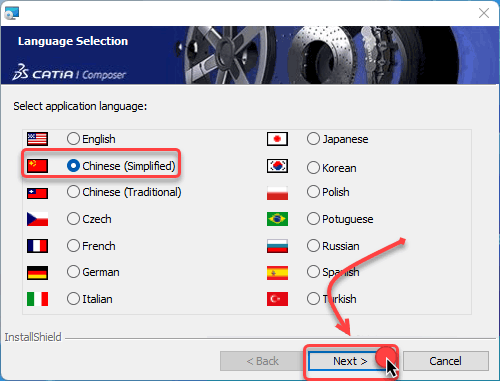Close the installer window

(484, 13)
